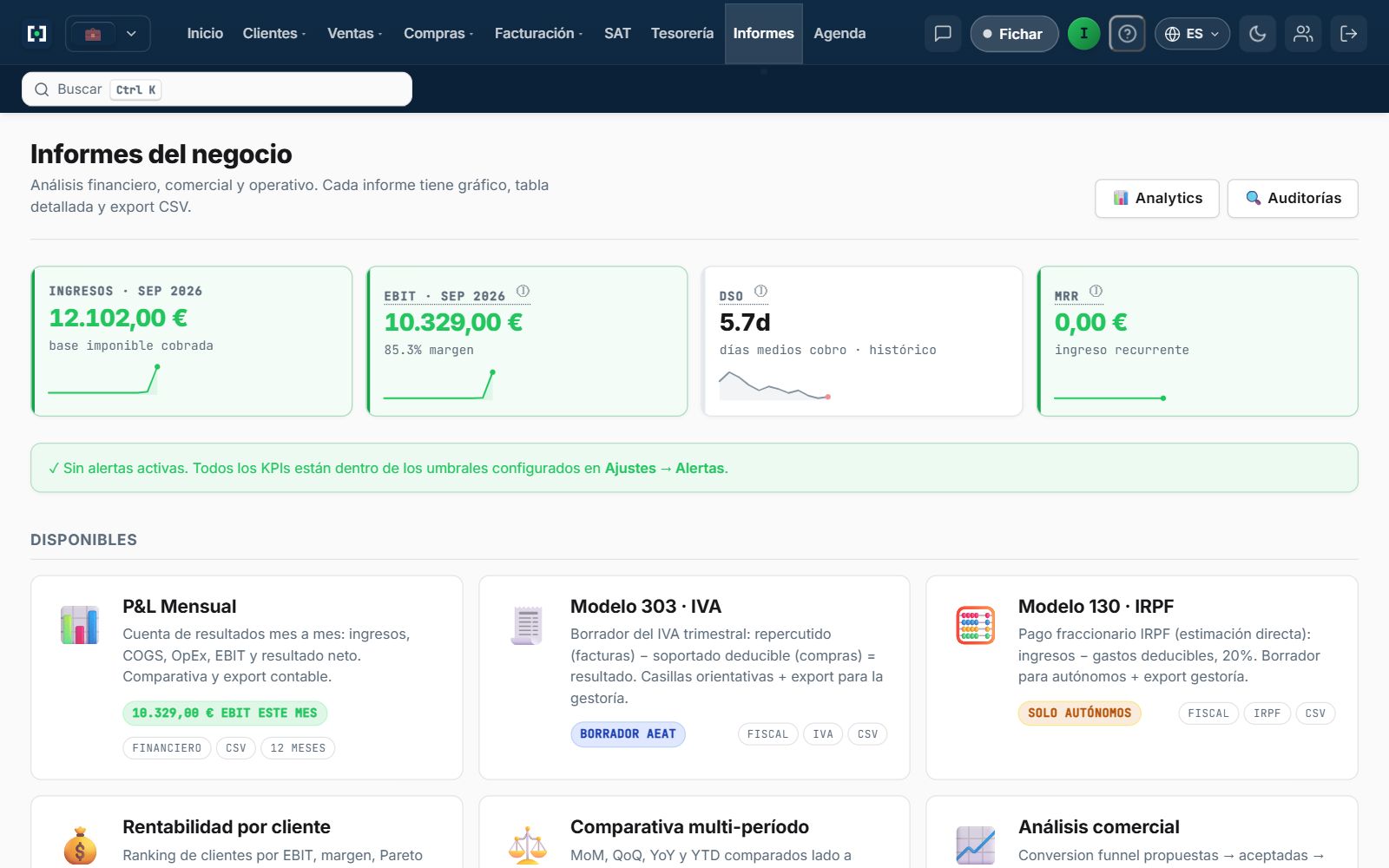
Task: Click the info icon next to MRR
Action: 1096,291
